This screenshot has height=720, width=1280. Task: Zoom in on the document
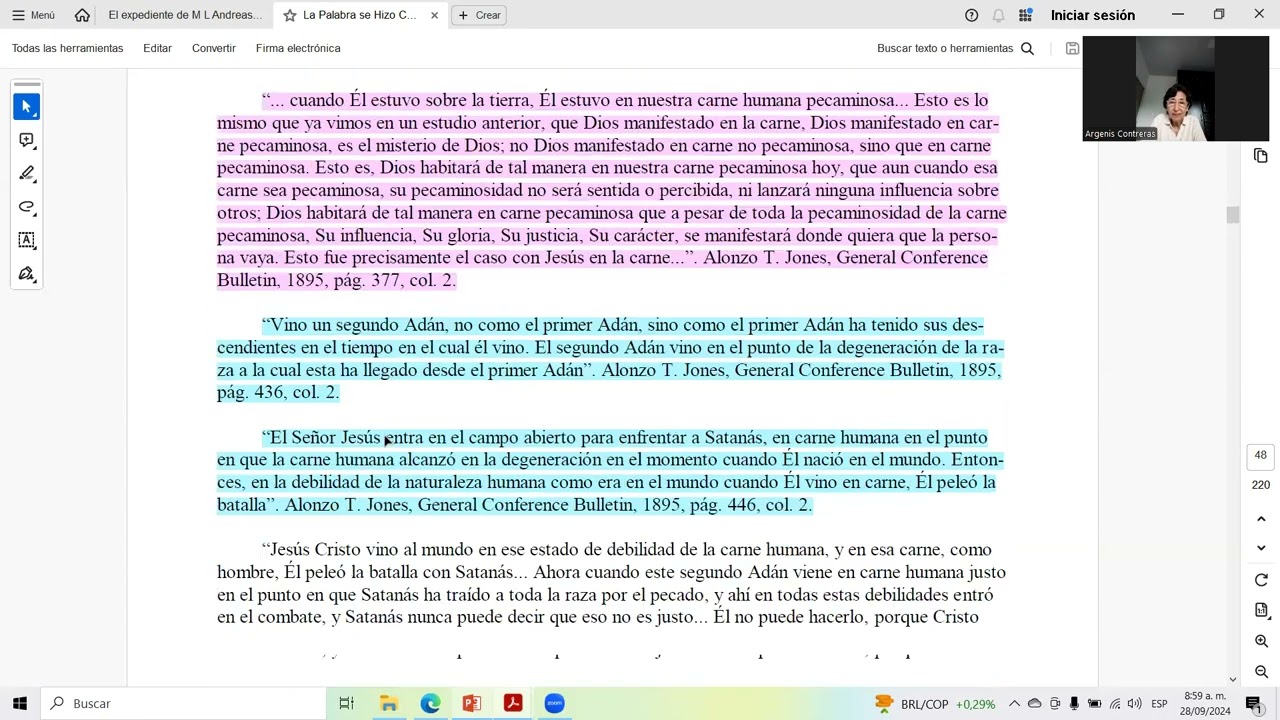click(x=1261, y=641)
